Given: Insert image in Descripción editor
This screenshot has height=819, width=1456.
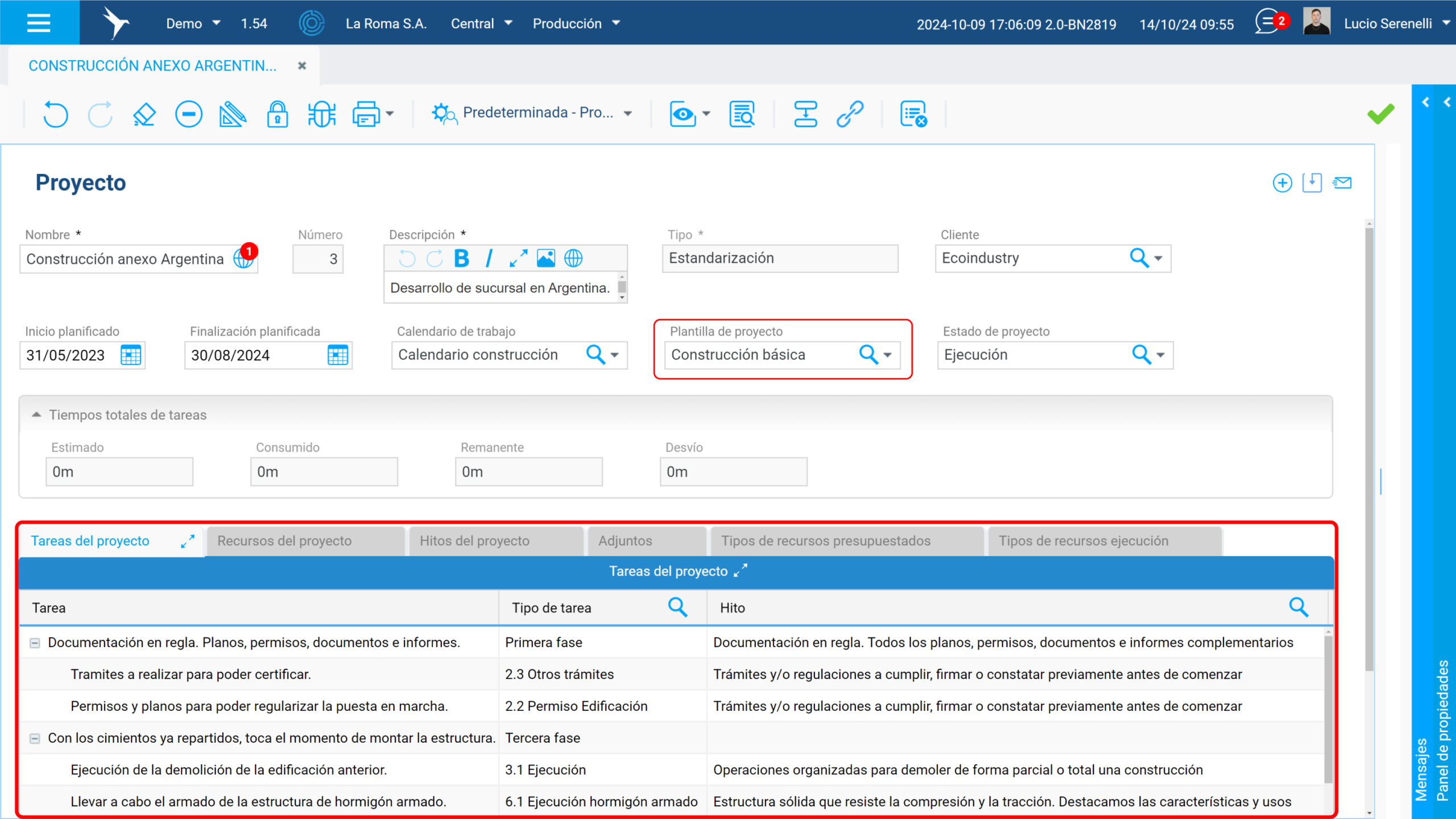Looking at the screenshot, I should tap(546, 258).
